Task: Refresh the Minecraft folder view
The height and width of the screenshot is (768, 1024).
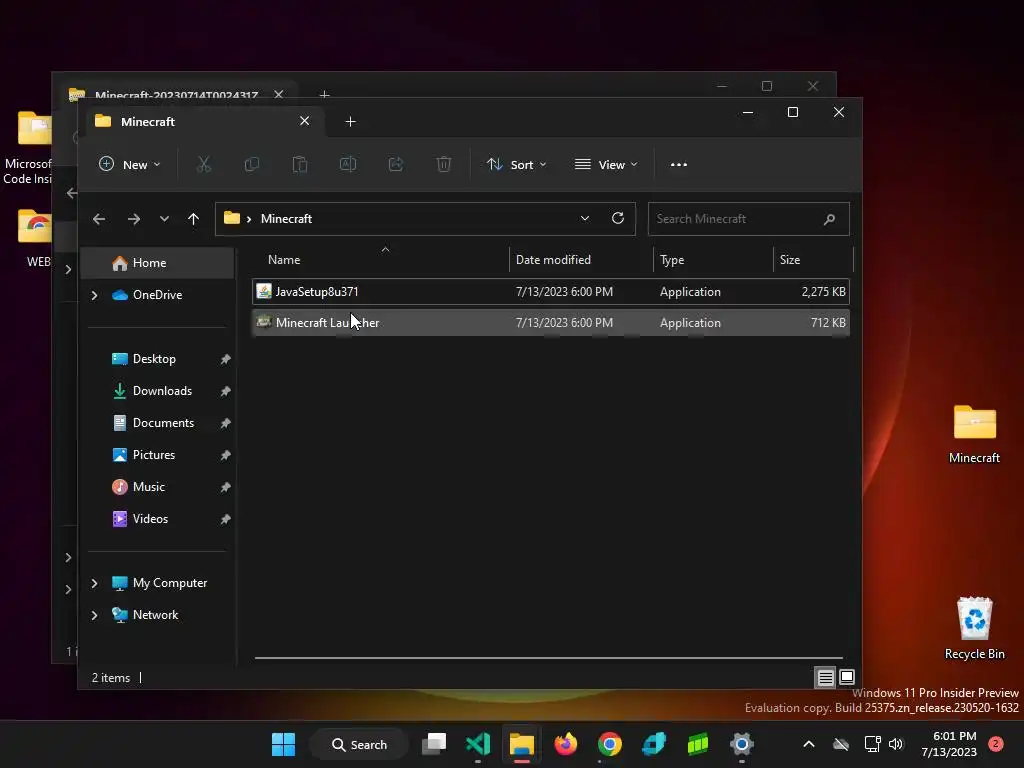Action: (x=618, y=218)
